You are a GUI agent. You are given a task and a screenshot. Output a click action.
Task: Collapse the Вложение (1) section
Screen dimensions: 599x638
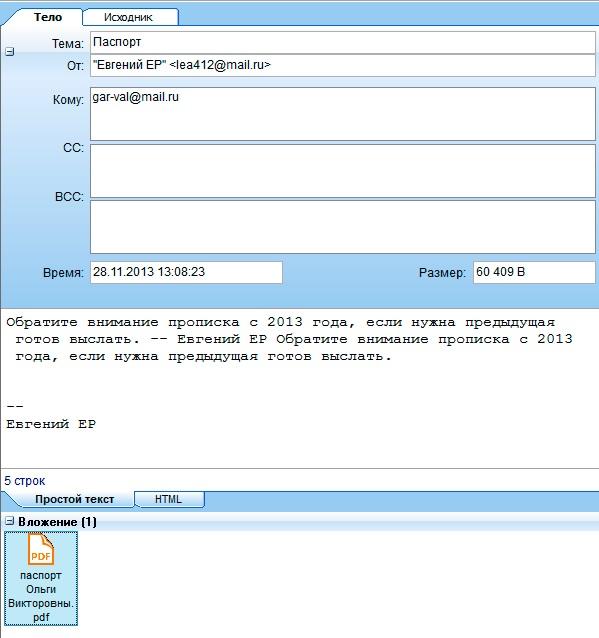[x=9, y=521]
